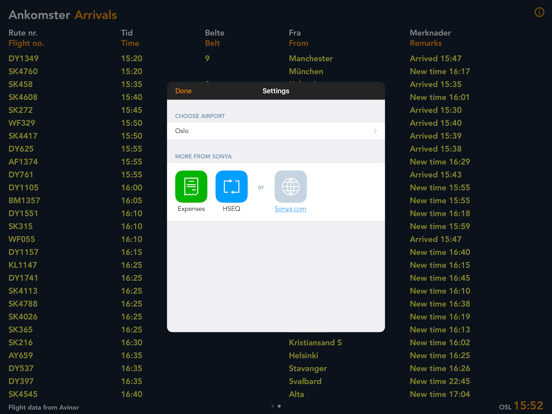Select flight BM1357
The height and width of the screenshot is (414, 552).
click(x=24, y=200)
